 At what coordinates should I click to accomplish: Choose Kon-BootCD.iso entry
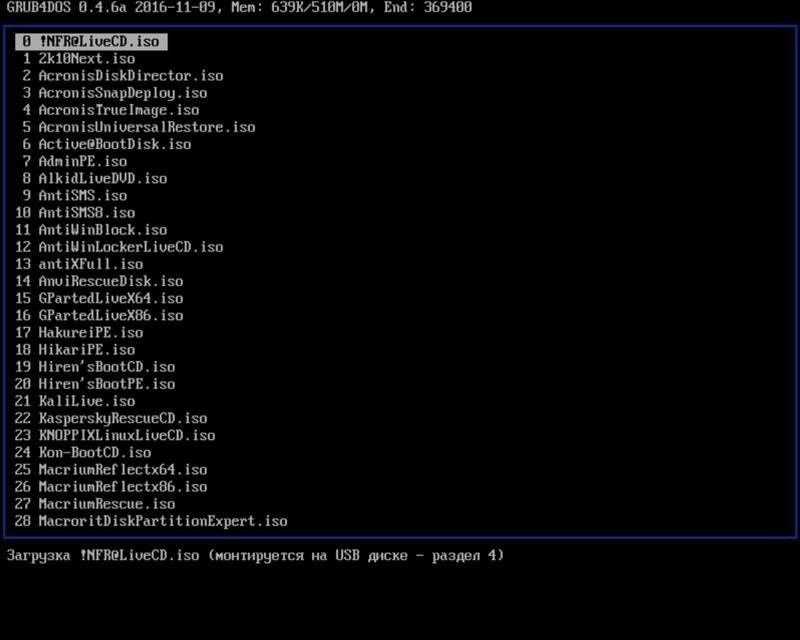point(83,453)
